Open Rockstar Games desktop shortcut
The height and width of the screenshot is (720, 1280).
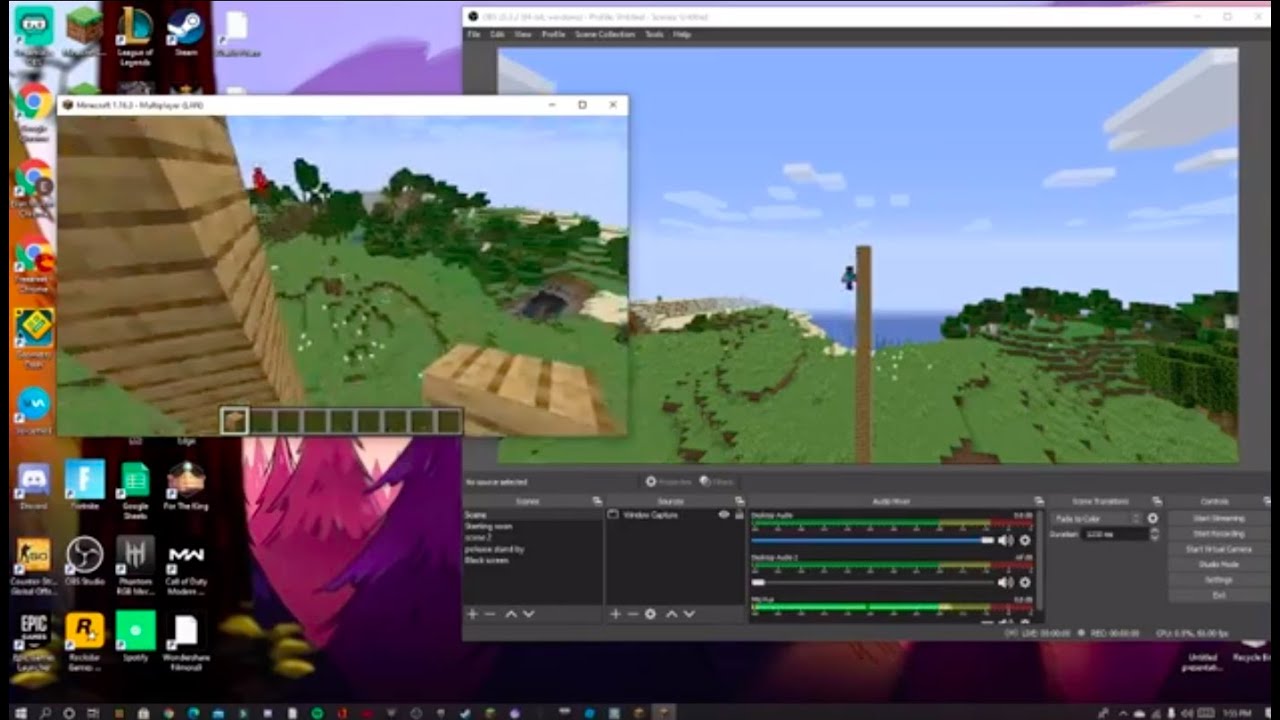point(85,640)
